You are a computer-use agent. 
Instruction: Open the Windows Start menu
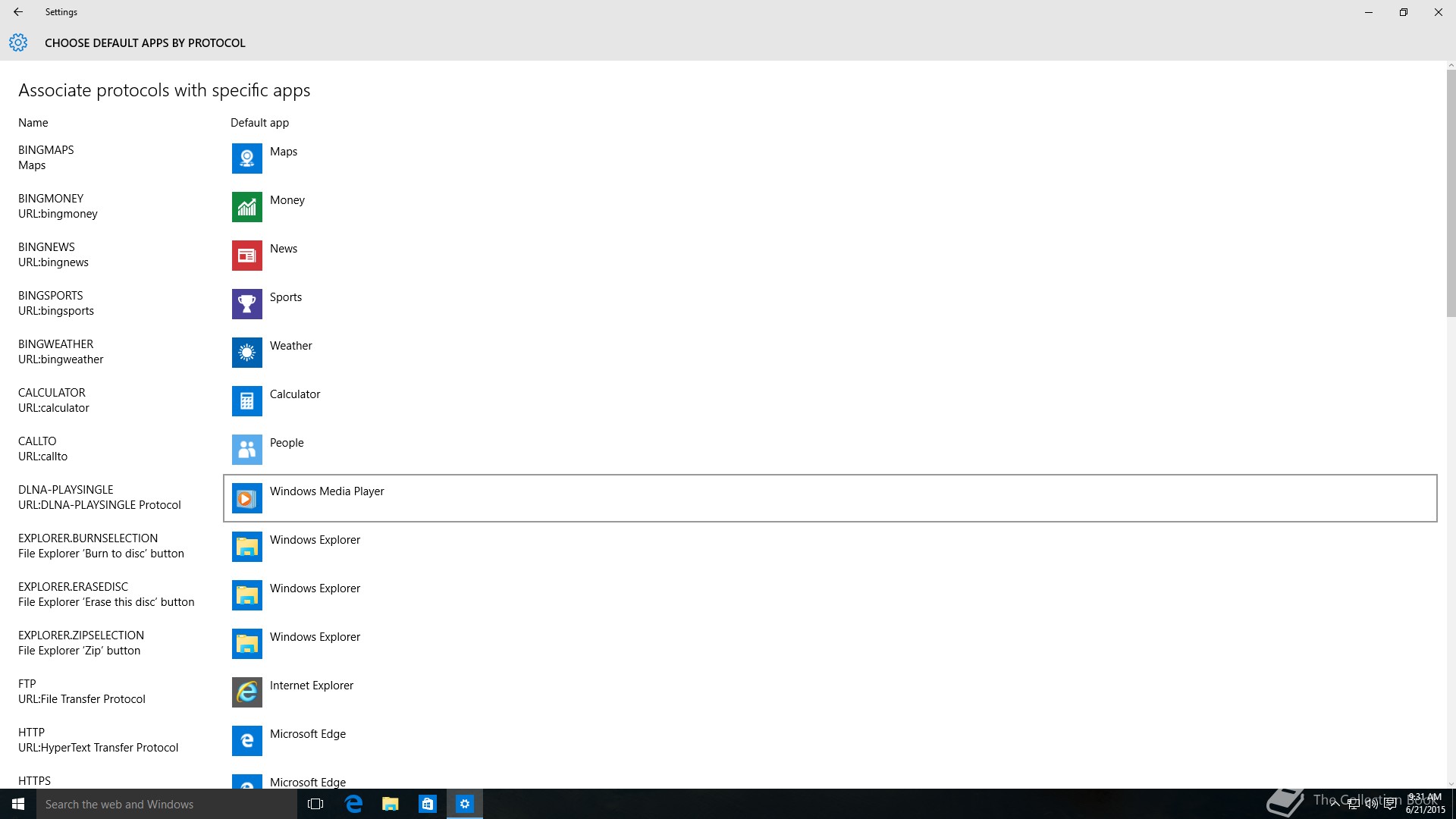click(18, 804)
